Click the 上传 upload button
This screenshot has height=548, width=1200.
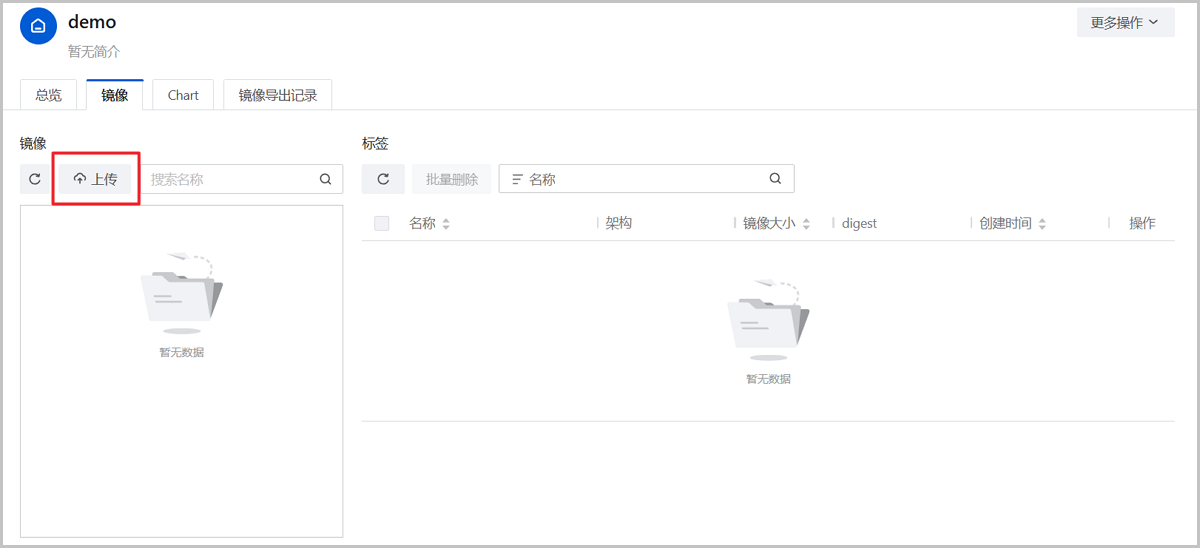pyautogui.click(x=95, y=179)
